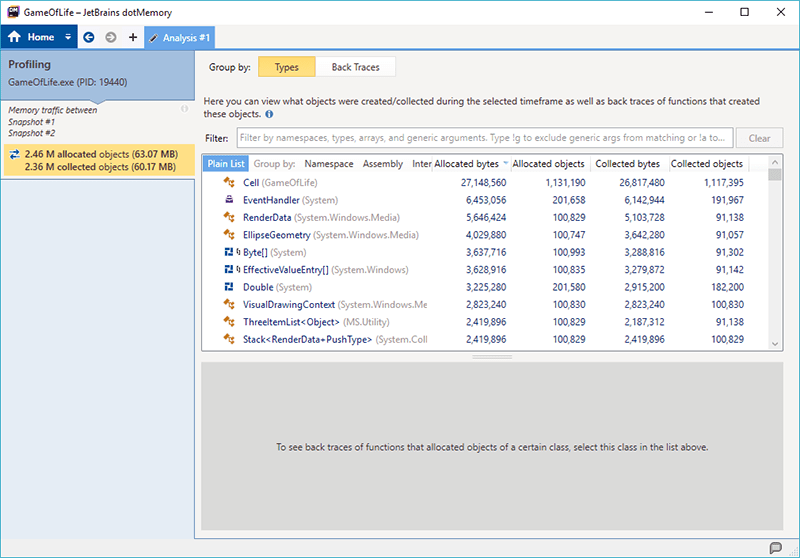This screenshot has height=558, width=800.
Task: Open the feedback speech bubble icon
Action: click(x=776, y=547)
